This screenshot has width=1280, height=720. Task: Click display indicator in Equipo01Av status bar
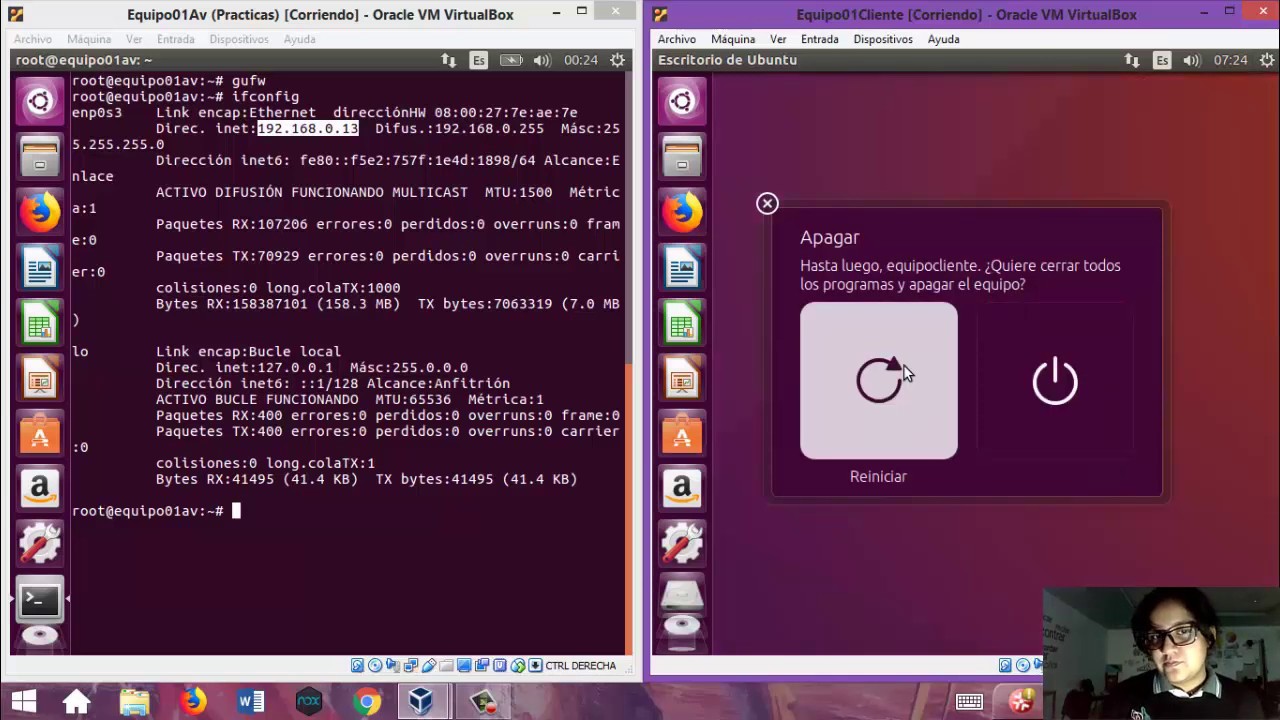[x=465, y=666]
